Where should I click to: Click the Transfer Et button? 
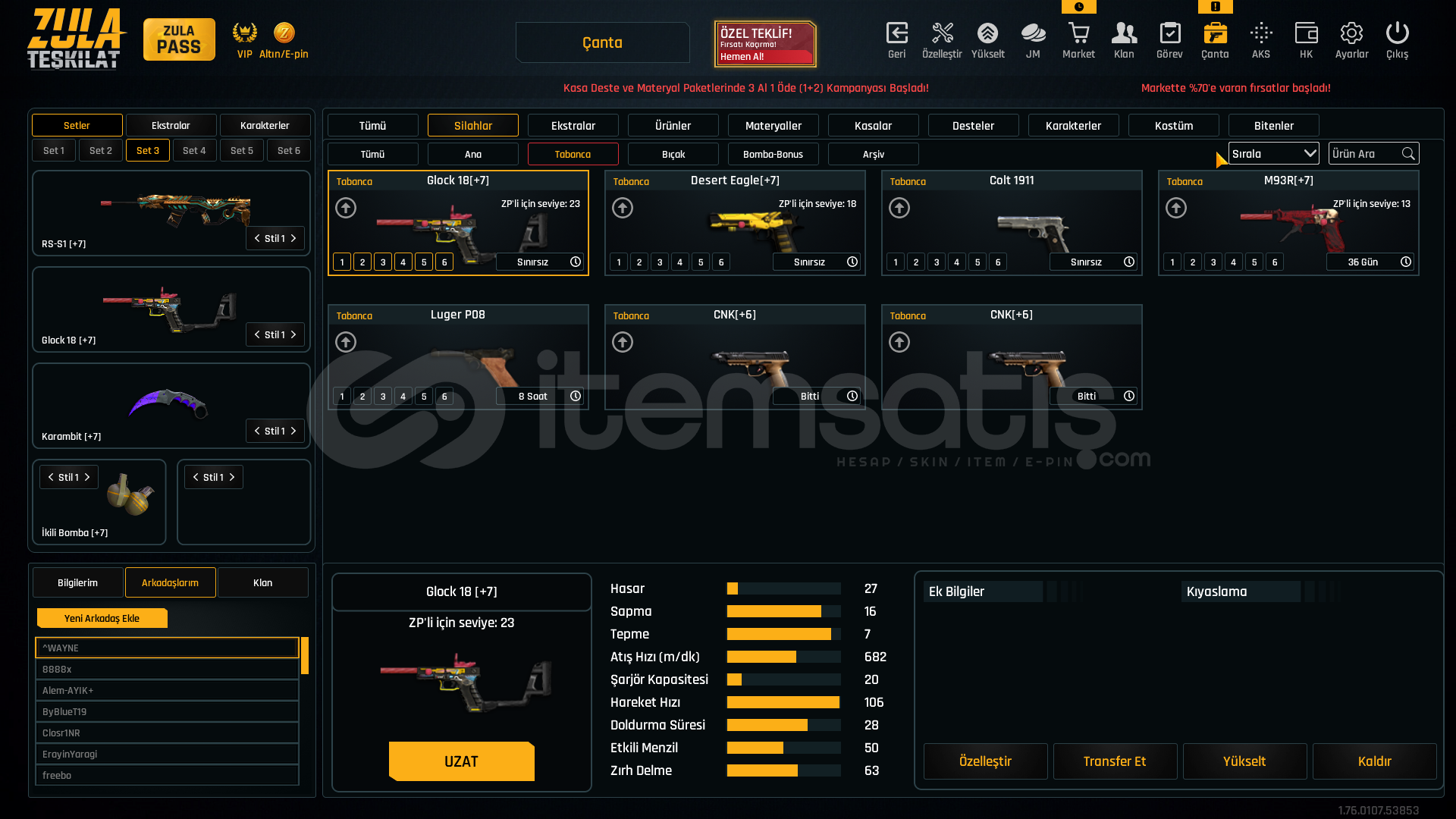click(x=1115, y=761)
